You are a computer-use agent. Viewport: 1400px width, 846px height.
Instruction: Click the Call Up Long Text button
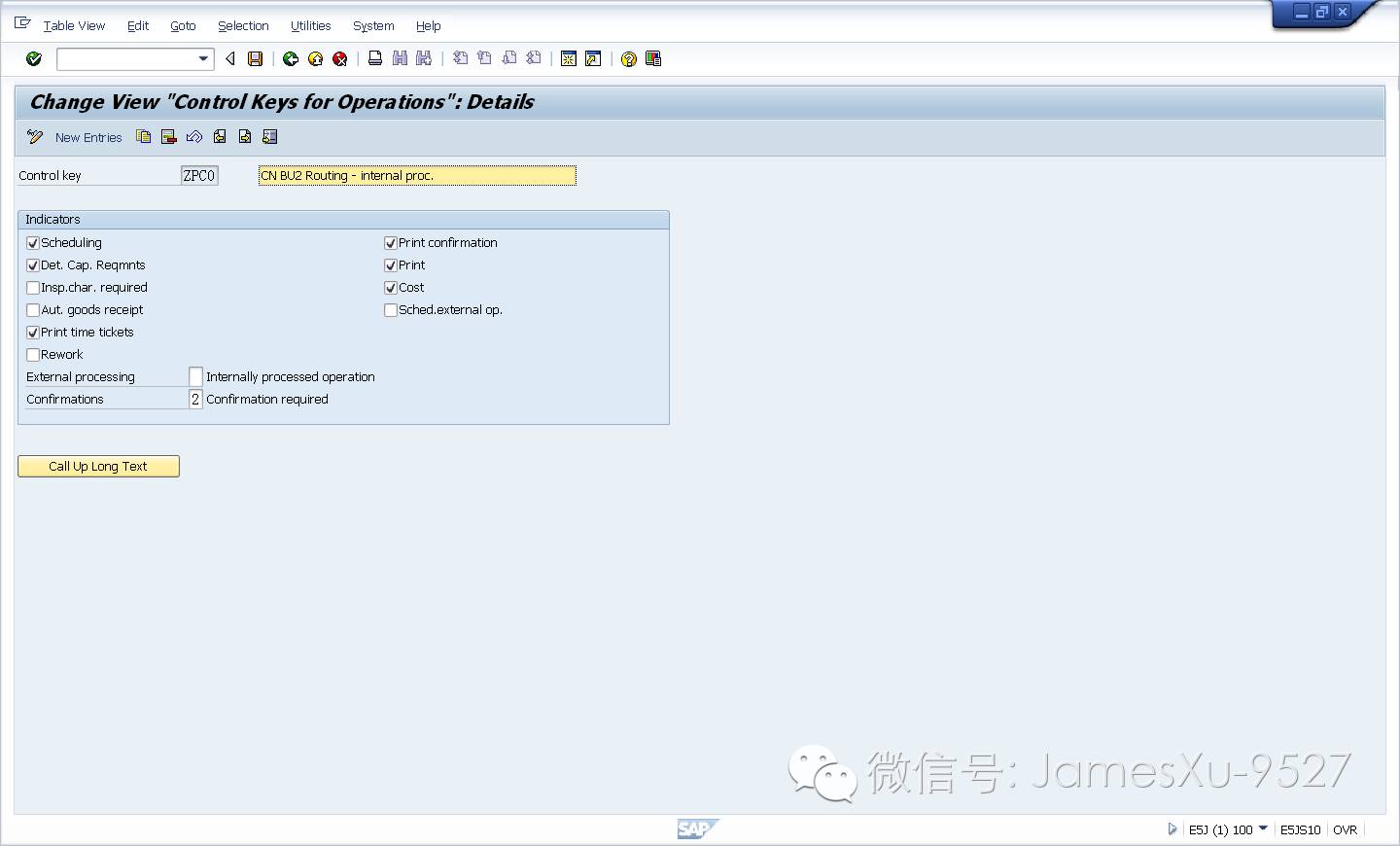coord(98,467)
